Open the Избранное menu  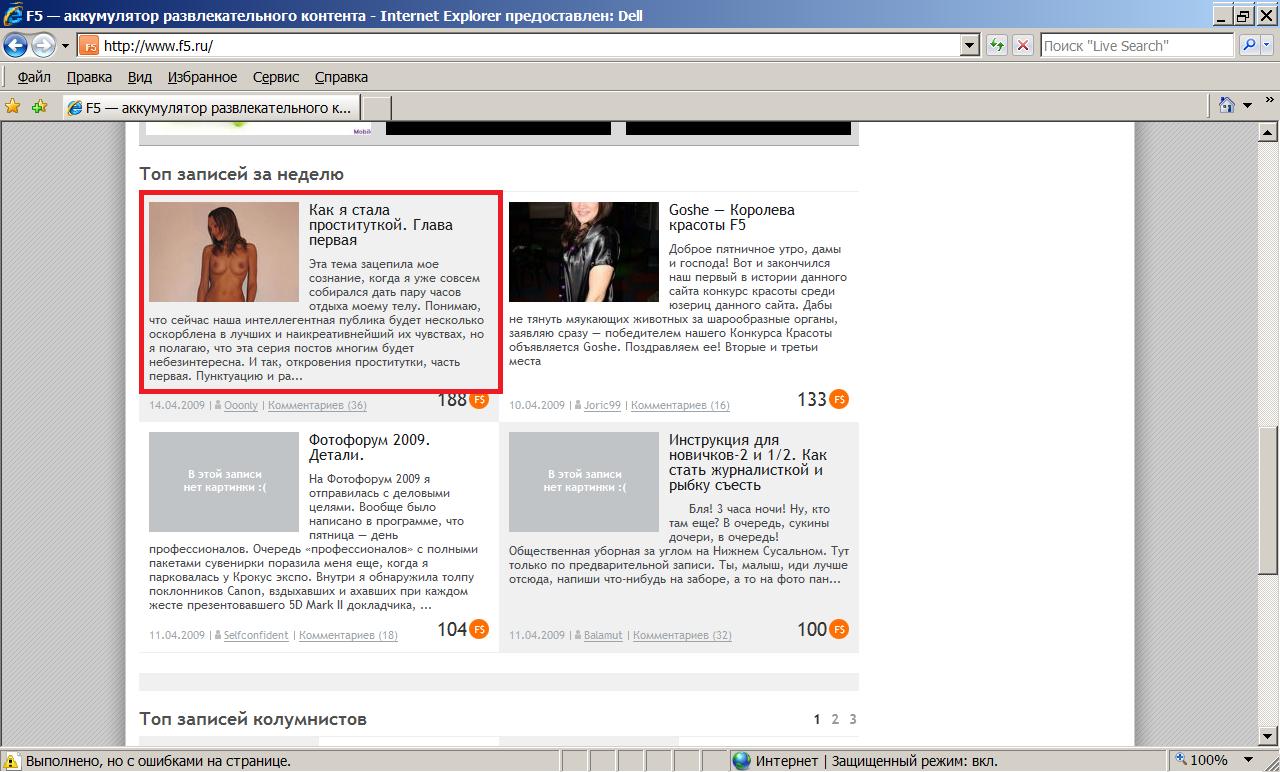202,77
